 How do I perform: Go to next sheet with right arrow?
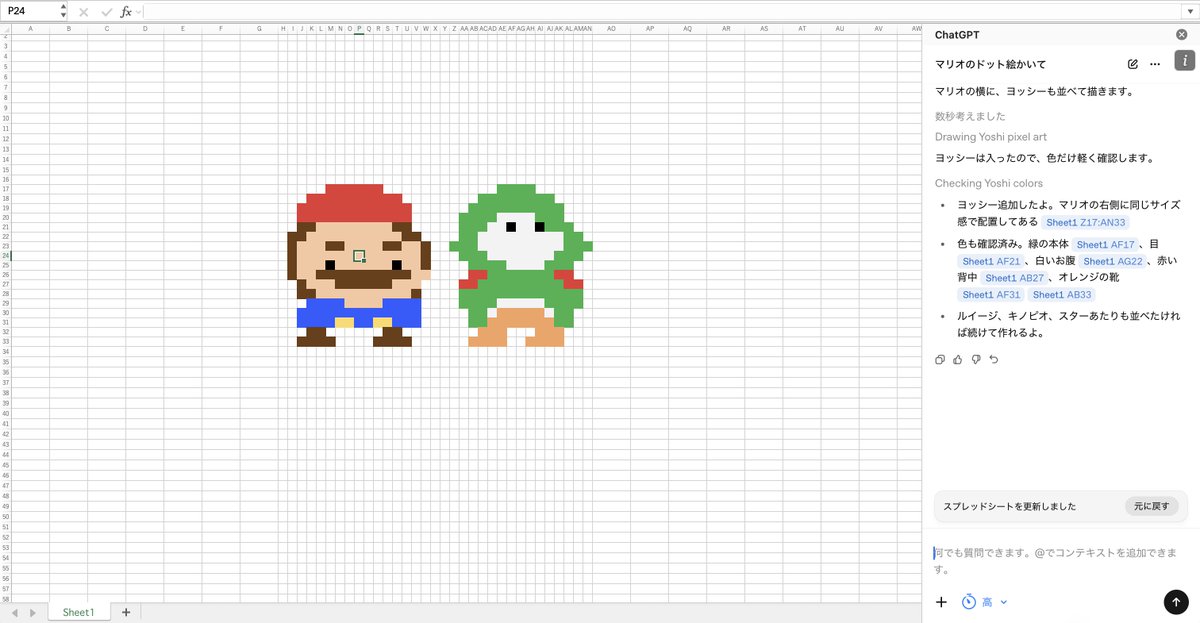pos(32,612)
